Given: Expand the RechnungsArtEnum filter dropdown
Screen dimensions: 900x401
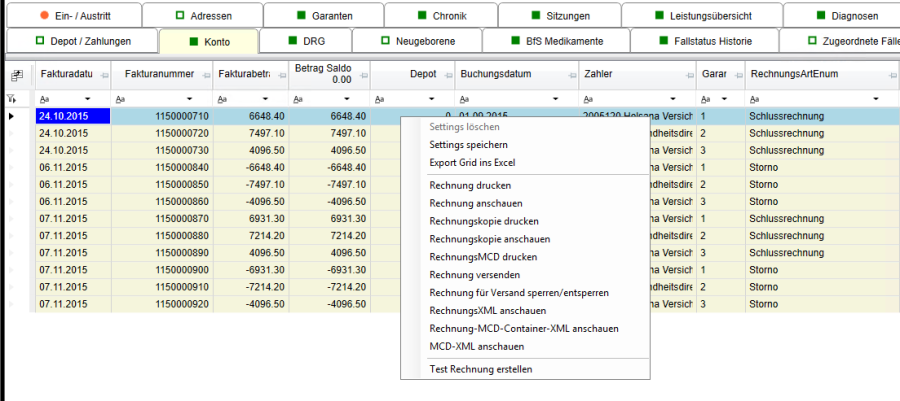Looking at the screenshot, I should coord(875,99).
